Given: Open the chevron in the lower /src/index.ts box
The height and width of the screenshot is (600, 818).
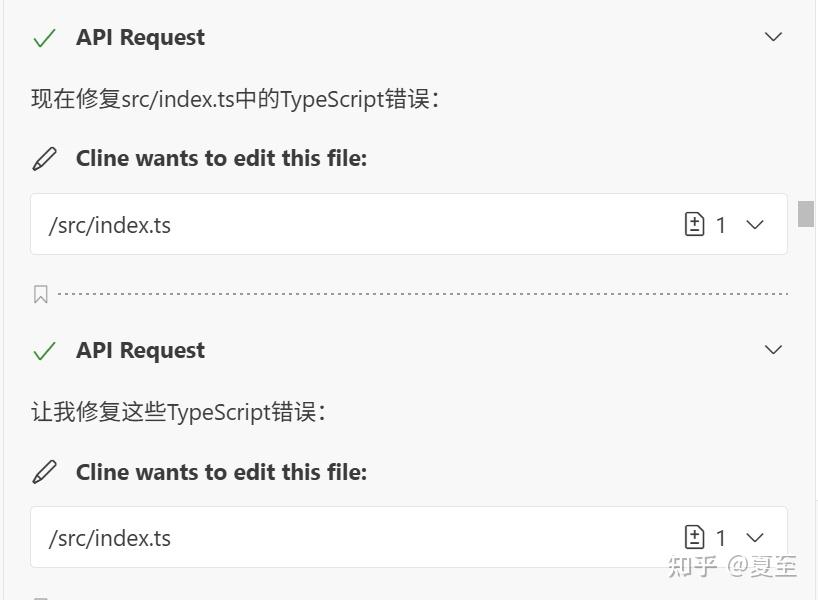Looking at the screenshot, I should point(755,538).
